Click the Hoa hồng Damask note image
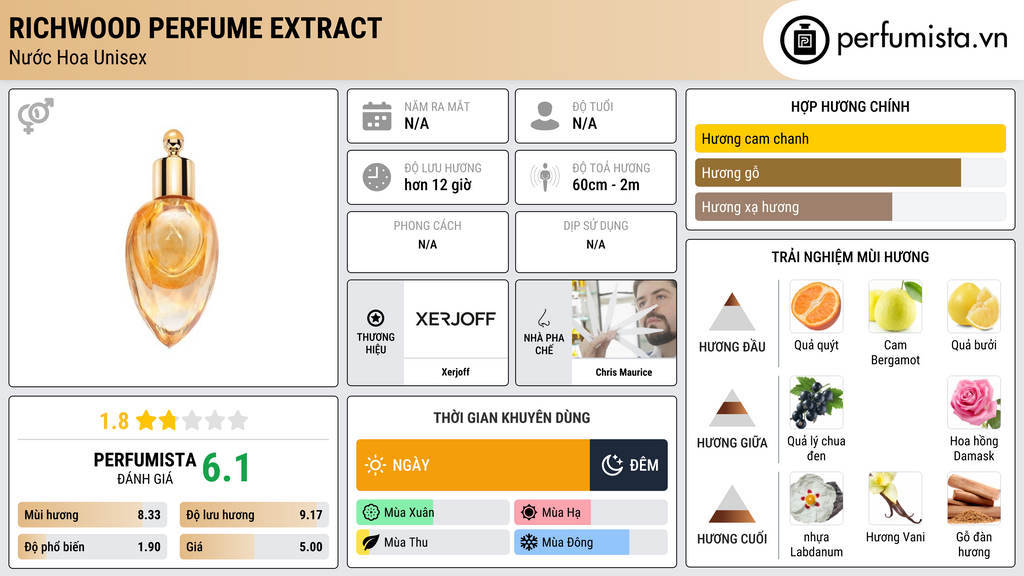Viewport: 1024px width, 576px height. pyautogui.click(x=973, y=403)
